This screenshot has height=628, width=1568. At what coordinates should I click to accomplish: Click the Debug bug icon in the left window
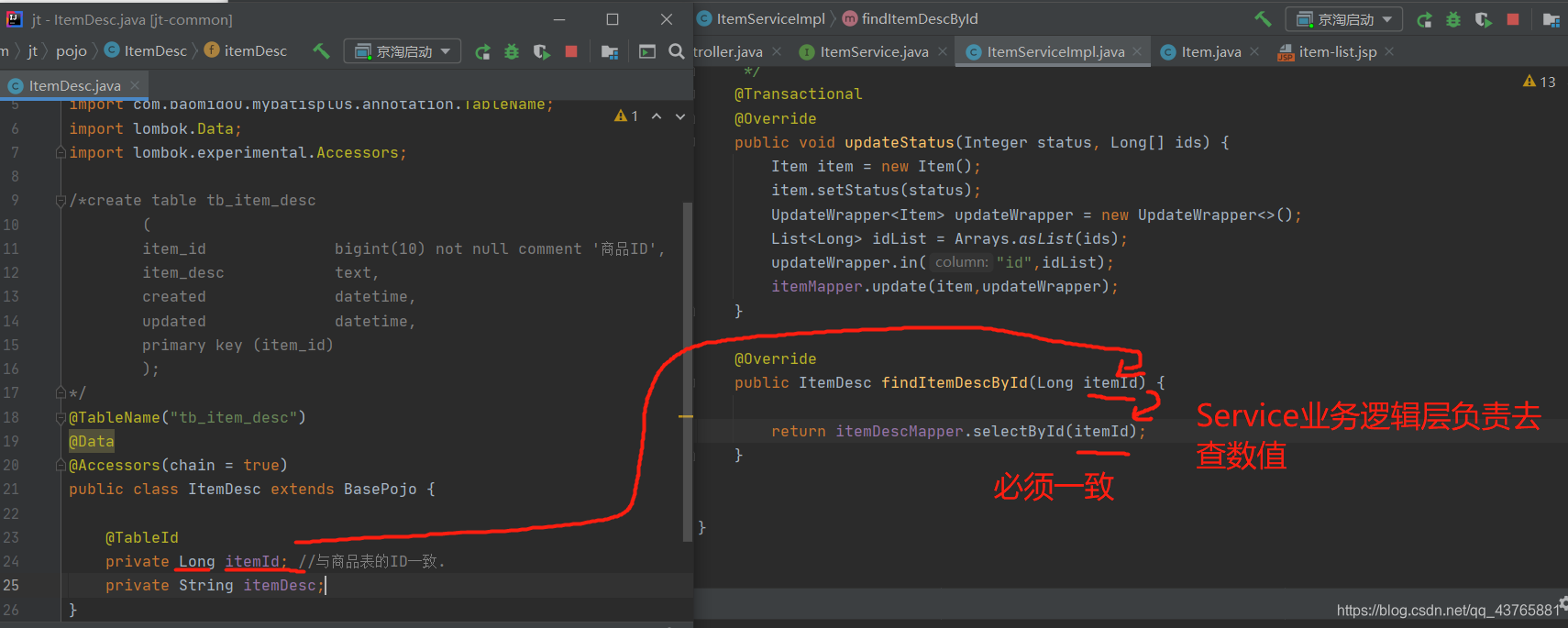click(x=512, y=52)
